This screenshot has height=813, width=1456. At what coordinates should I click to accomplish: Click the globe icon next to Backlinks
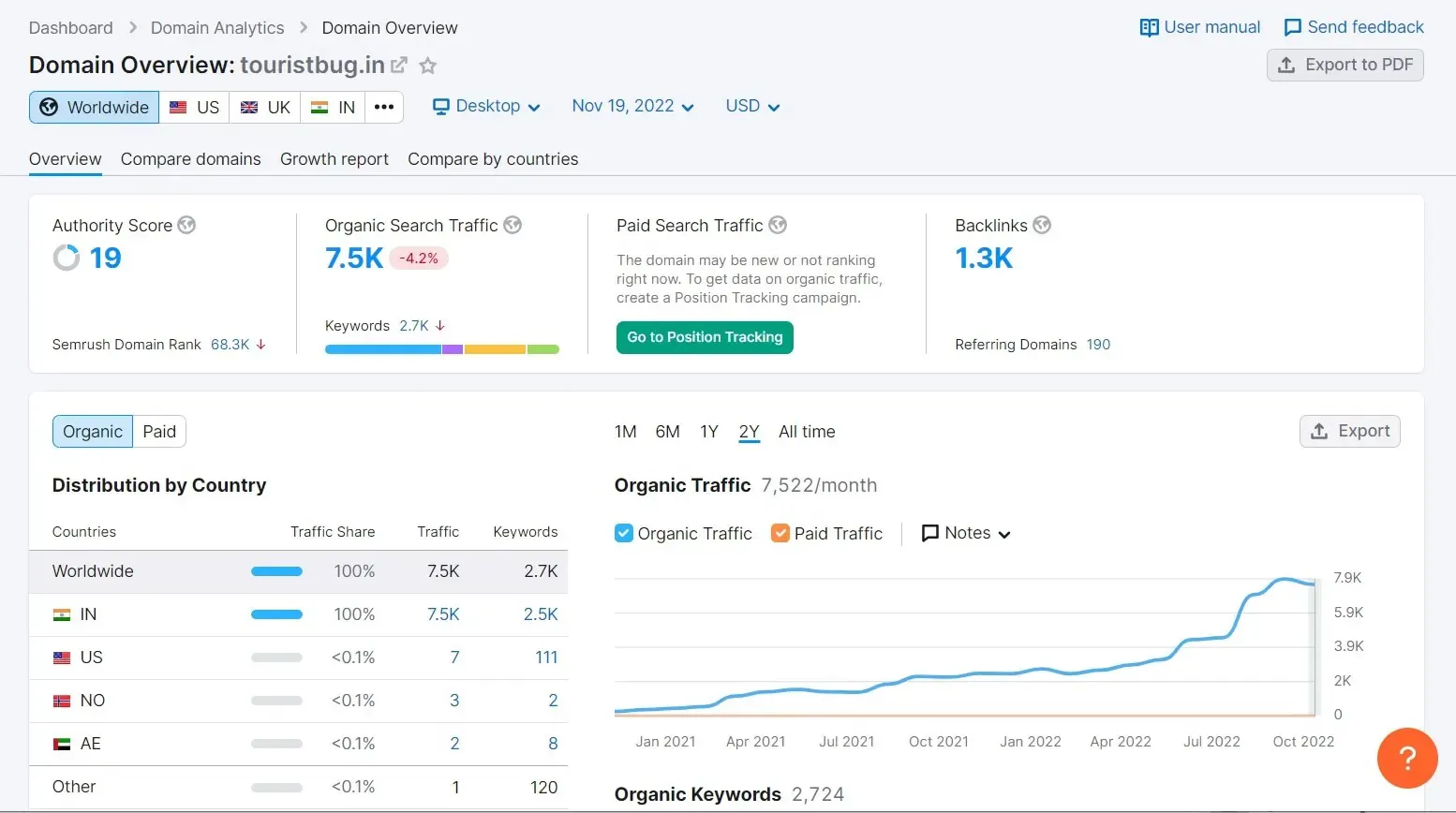point(1042,225)
